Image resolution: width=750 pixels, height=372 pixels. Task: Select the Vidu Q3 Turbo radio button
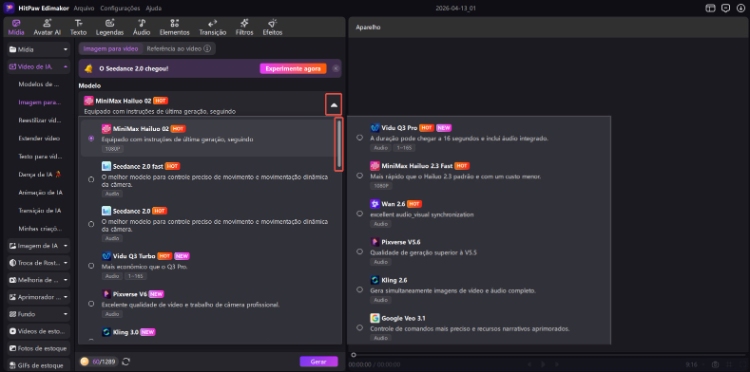91,265
